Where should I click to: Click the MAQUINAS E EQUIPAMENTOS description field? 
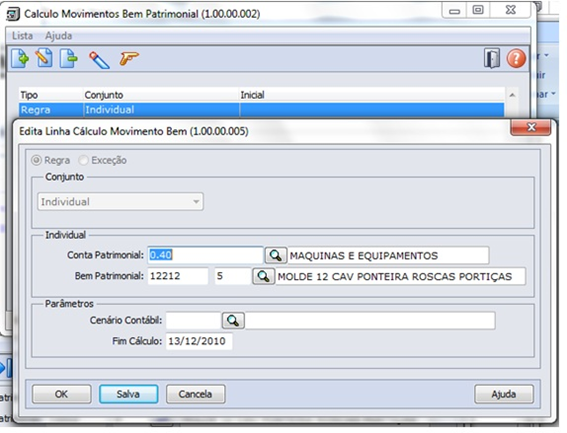coord(388,255)
